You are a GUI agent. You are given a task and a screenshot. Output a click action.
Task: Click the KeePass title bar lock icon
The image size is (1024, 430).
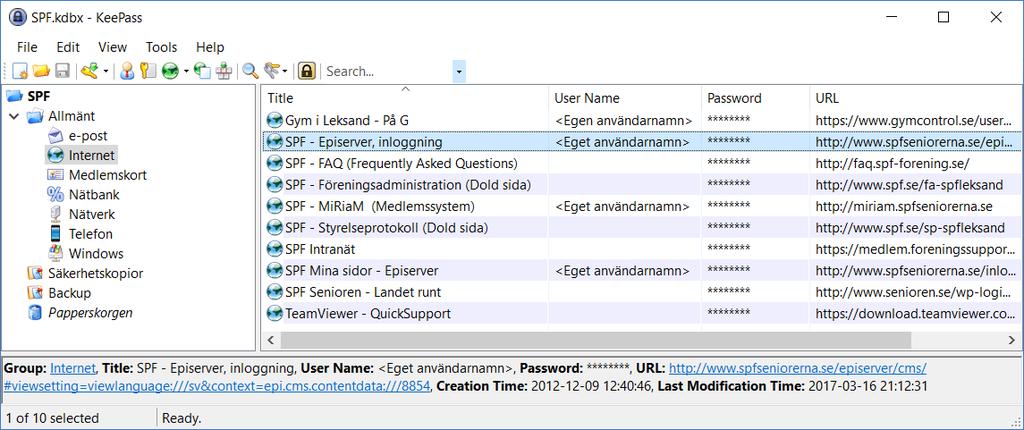coord(18,18)
